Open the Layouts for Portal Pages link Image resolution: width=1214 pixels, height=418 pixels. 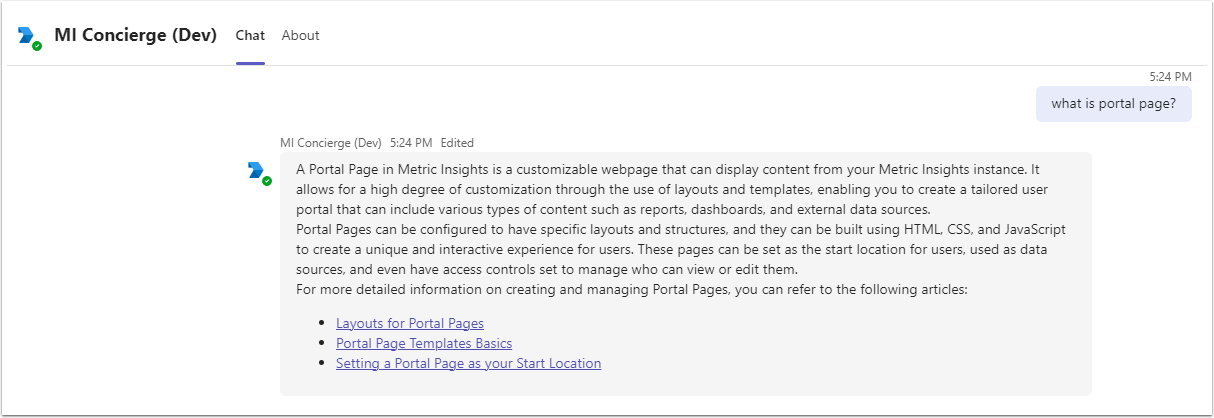[x=410, y=324]
